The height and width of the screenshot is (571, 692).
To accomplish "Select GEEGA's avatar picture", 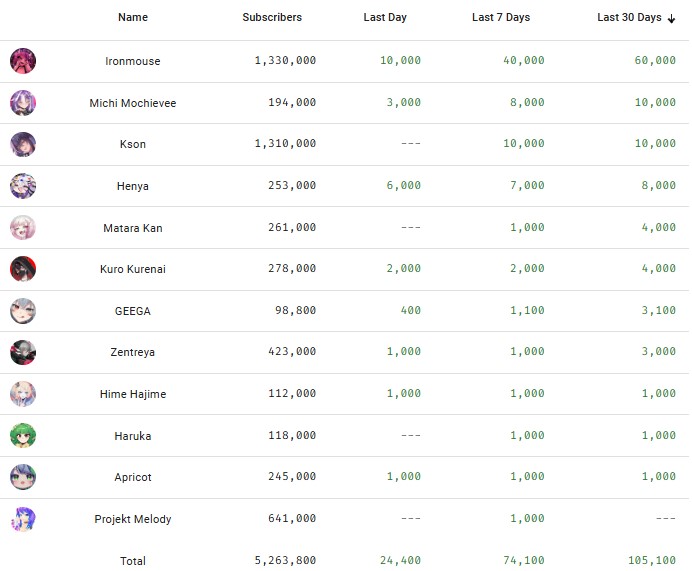I will pos(23,311).
